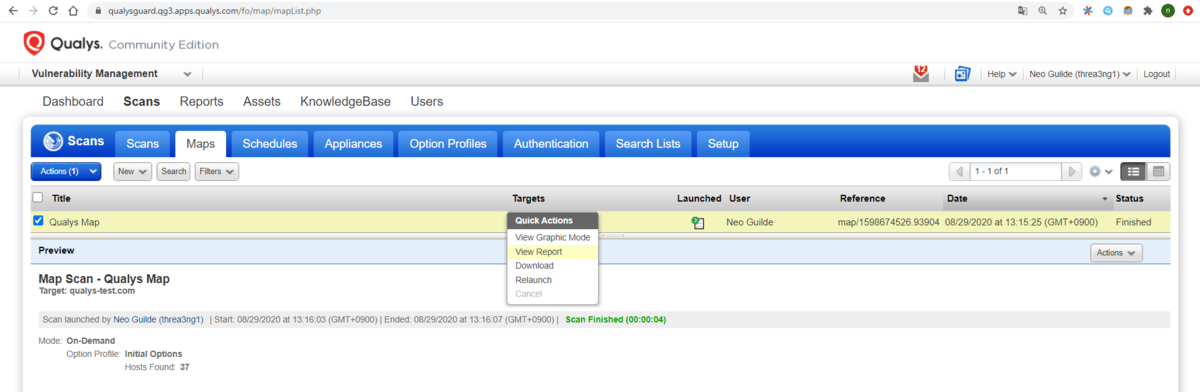Image resolution: width=1200 pixels, height=392 pixels.
Task: Open the Setup tab
Action: [723, 144]
